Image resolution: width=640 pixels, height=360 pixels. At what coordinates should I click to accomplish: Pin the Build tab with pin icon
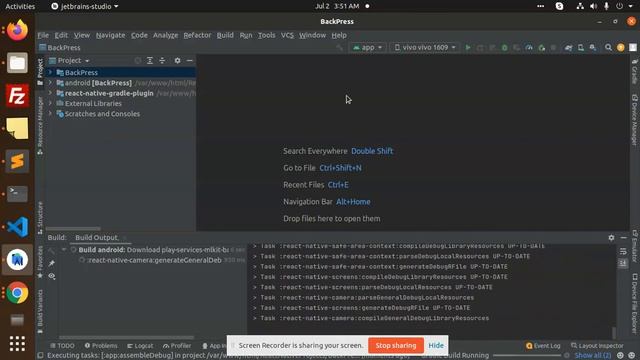(x=52, y=263)
